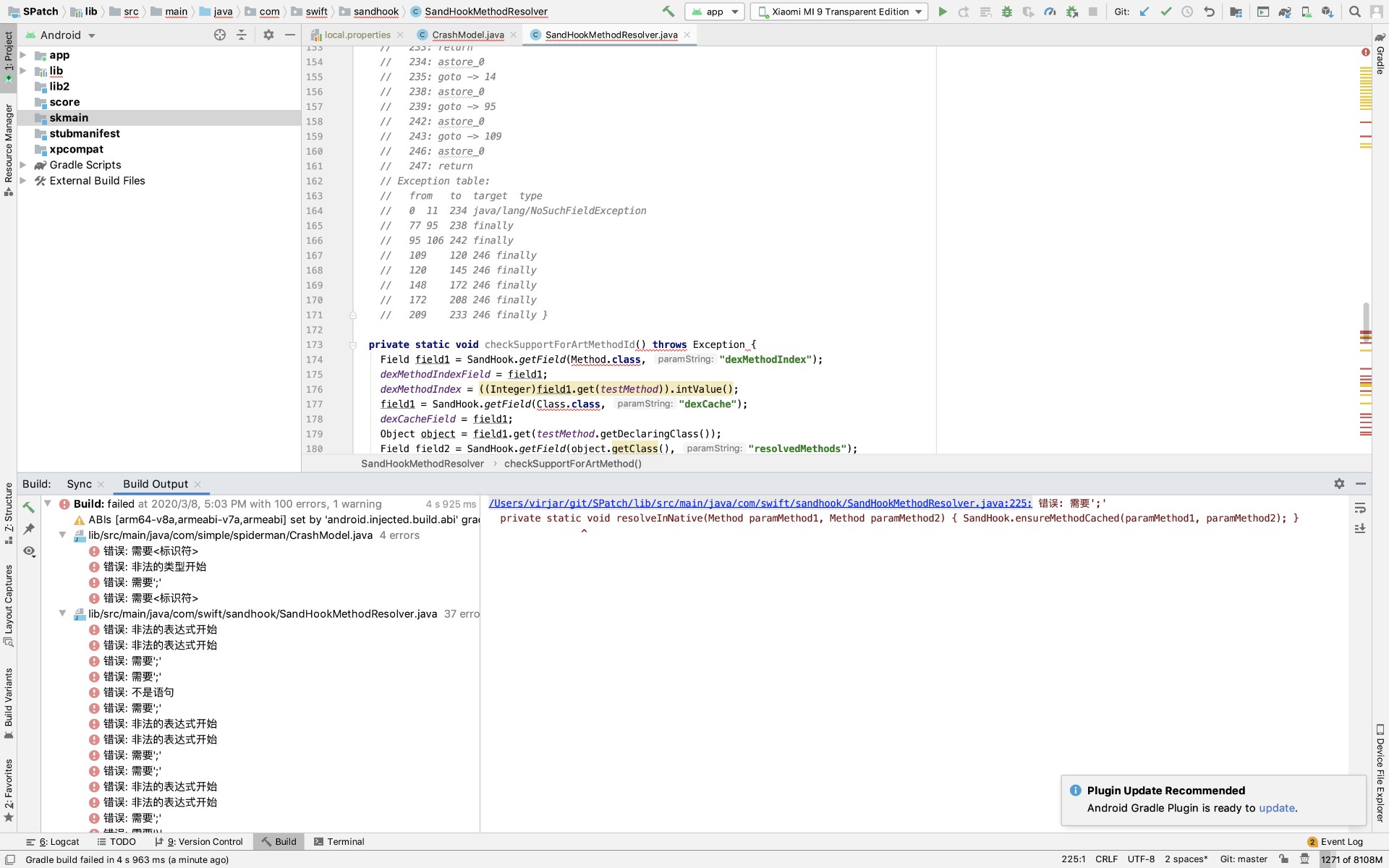This screenshot has height=868, width=1389.
Task: Click the Debug app bug icon
Action: click(x=1006, y=12)
